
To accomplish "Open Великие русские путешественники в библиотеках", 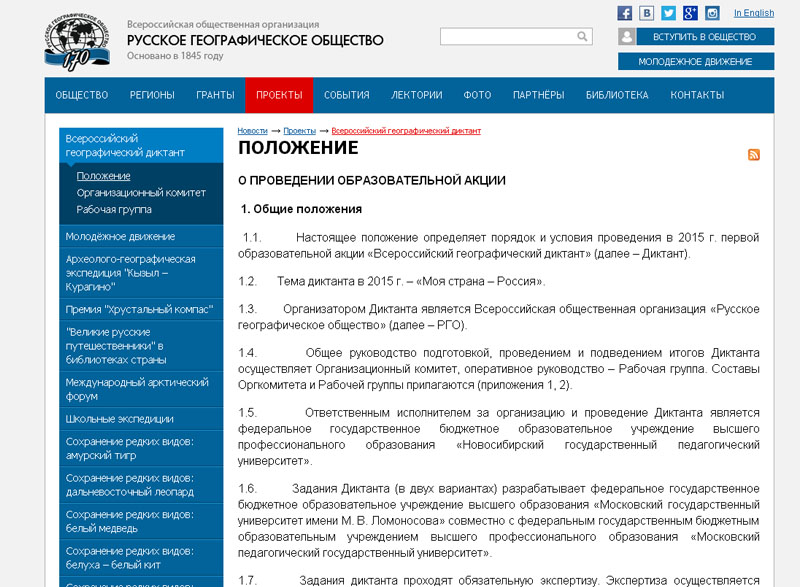I will coord(141,346).
